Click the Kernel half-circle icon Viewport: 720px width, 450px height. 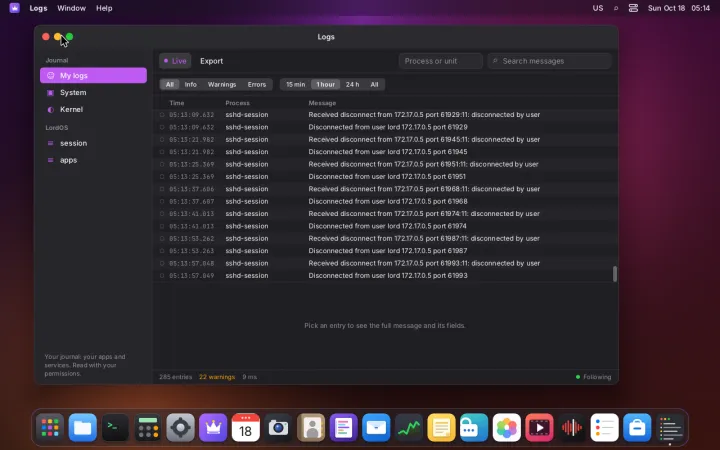(51, 109)
